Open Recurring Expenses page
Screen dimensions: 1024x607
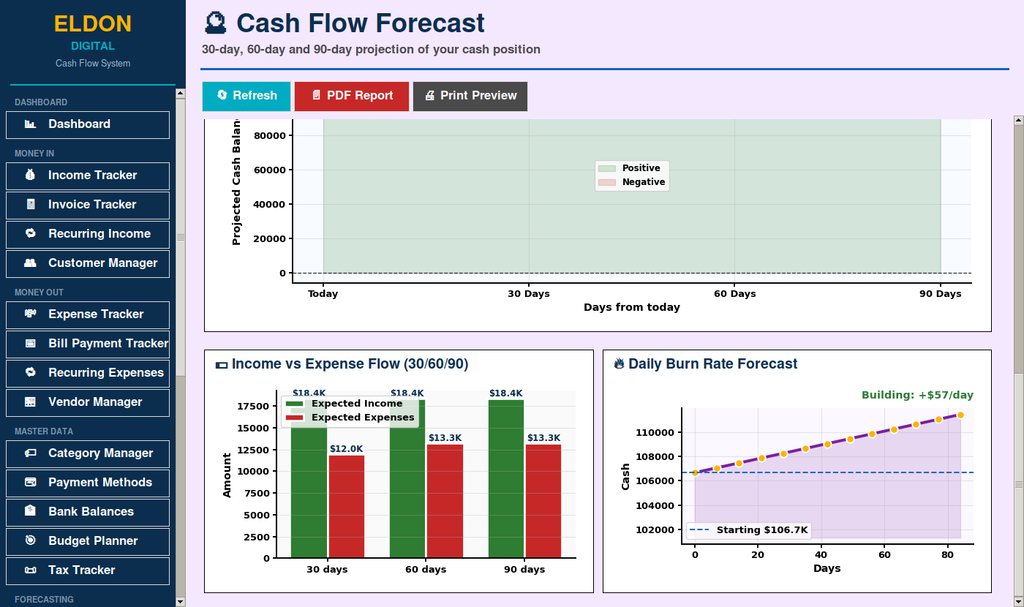click(88, 373)
